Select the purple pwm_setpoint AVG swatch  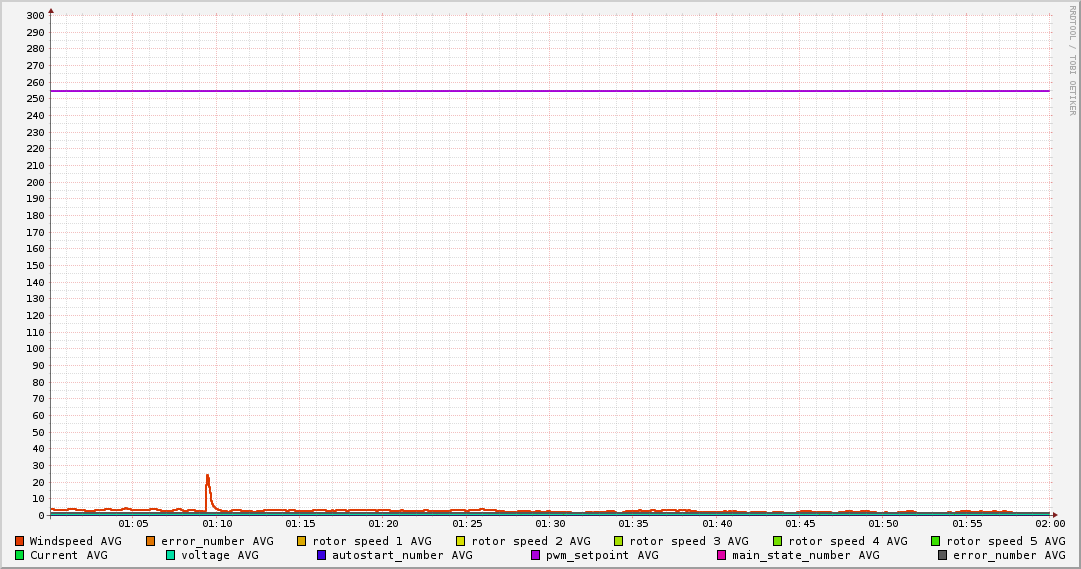pyautogui.click(x=536, y=555)
